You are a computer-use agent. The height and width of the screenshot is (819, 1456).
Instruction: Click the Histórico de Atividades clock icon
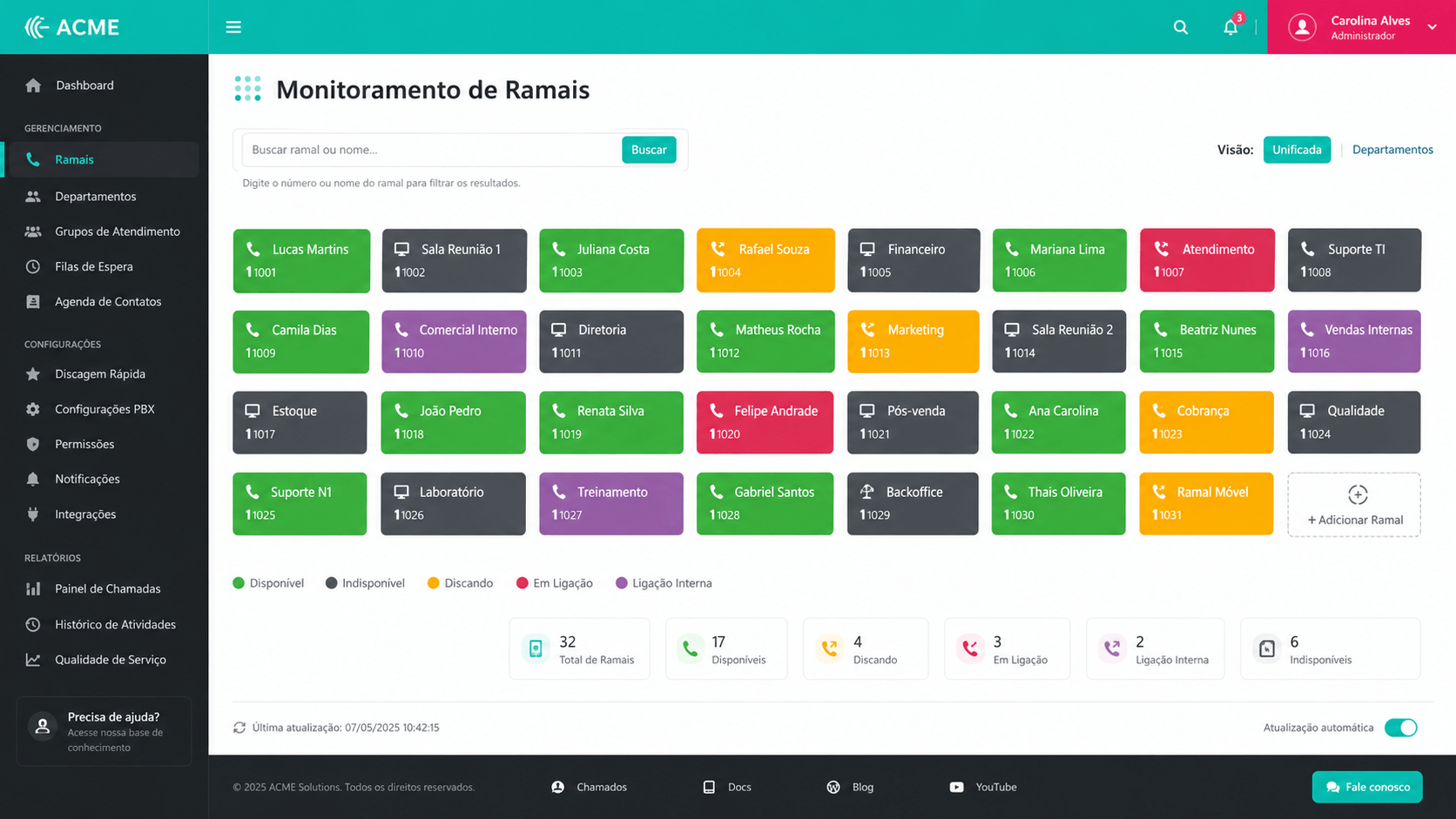pos(33,624)
